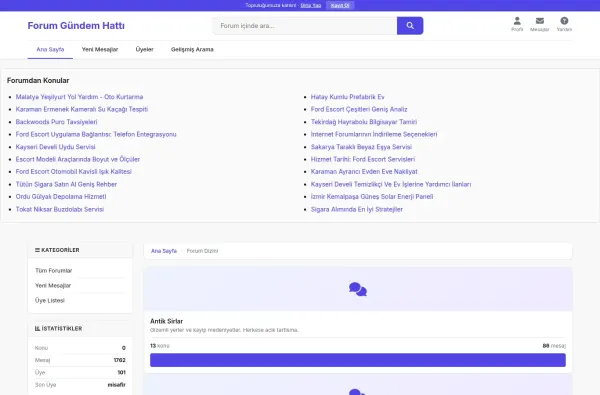Image resolution: width=600 pixels, height=395 pixels.
Task: Open Gelişmiş Arama tab
Action: pyautogui.click(x=192, y=49)
